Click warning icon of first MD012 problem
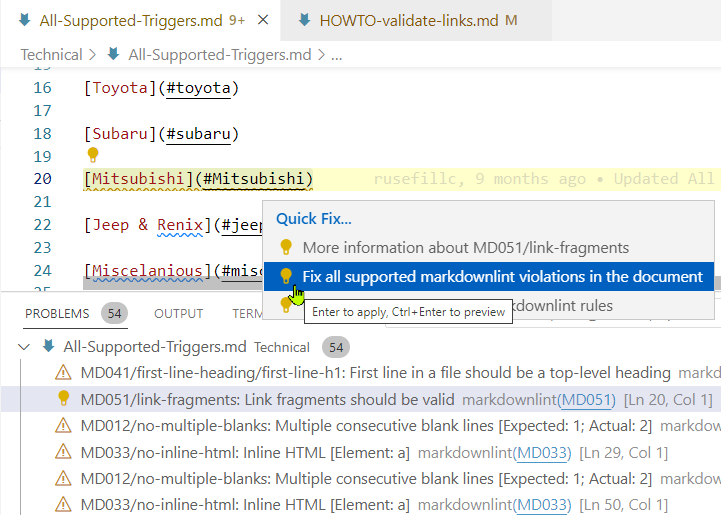This screenshot has width=721, height=515. [x=64, y=426]
